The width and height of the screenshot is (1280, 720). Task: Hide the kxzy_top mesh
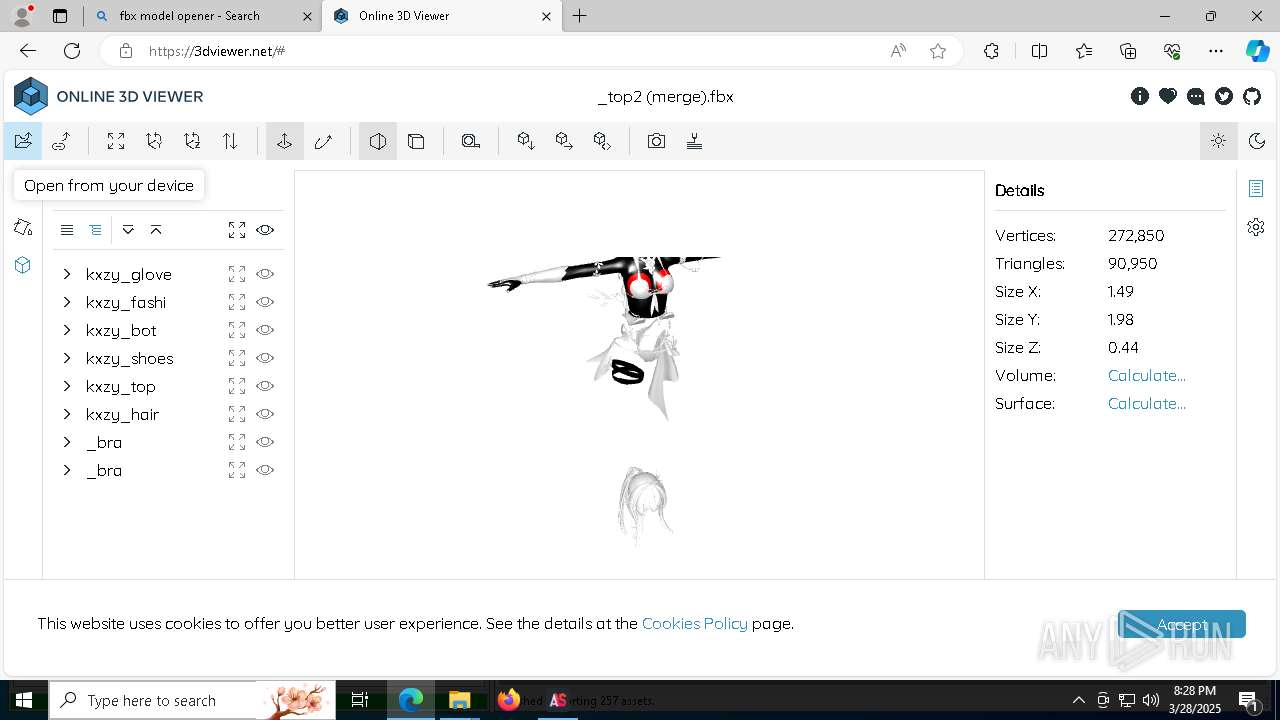click(x=265, y=386)
